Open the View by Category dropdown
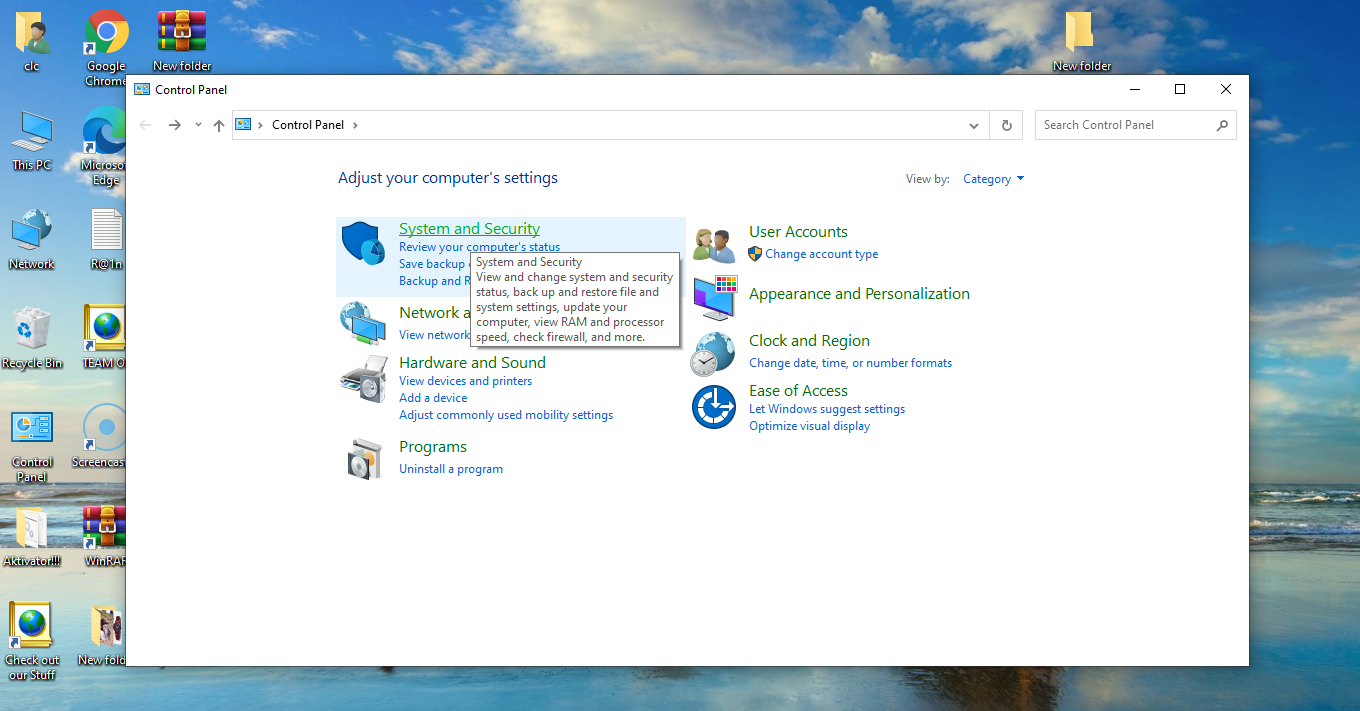Screen dimensions: 1360x711 [993, 179]
